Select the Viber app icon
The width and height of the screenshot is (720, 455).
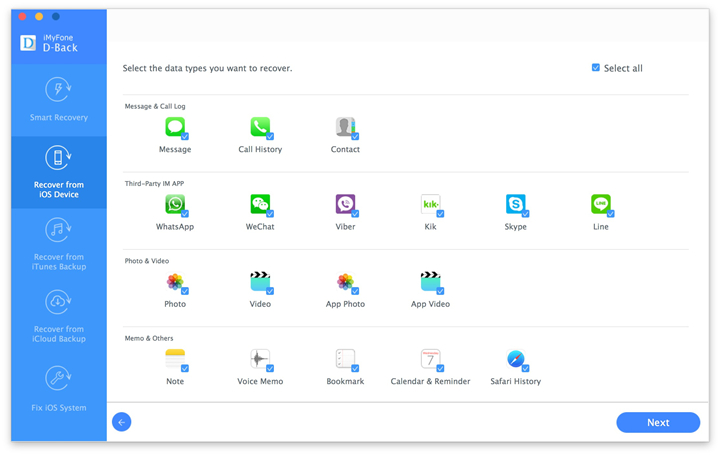point(345,204)
